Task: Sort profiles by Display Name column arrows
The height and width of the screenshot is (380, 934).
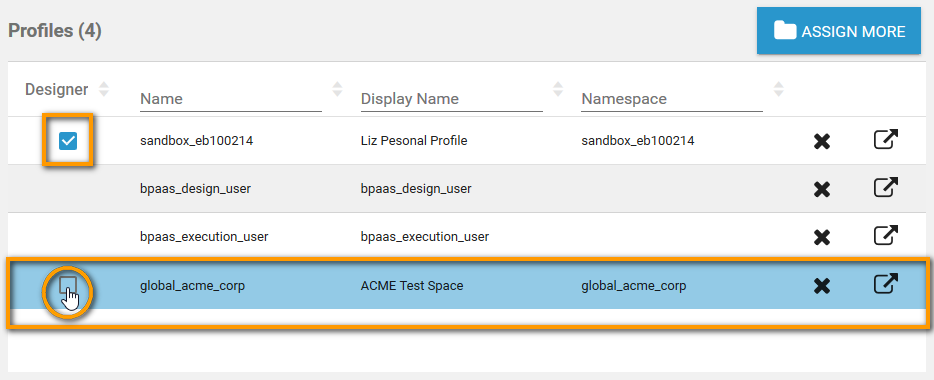Action: click(x=558, y=89)
